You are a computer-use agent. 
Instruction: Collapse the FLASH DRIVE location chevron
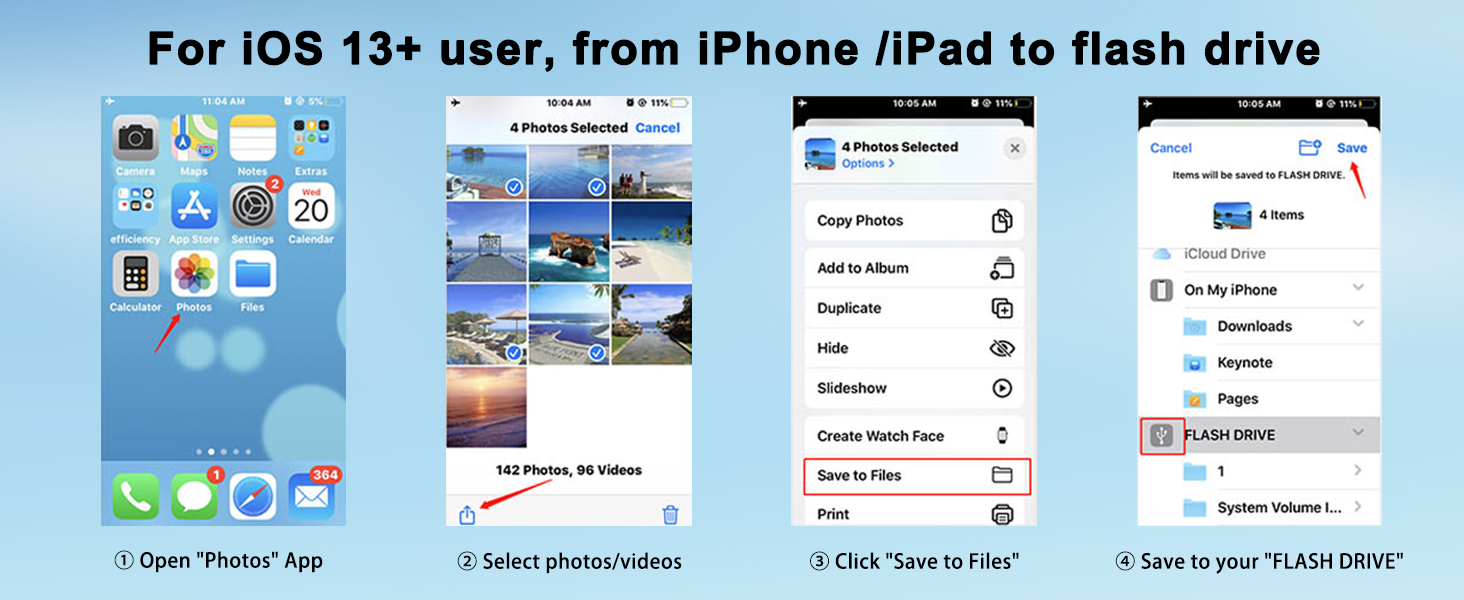pos(1358,433)
